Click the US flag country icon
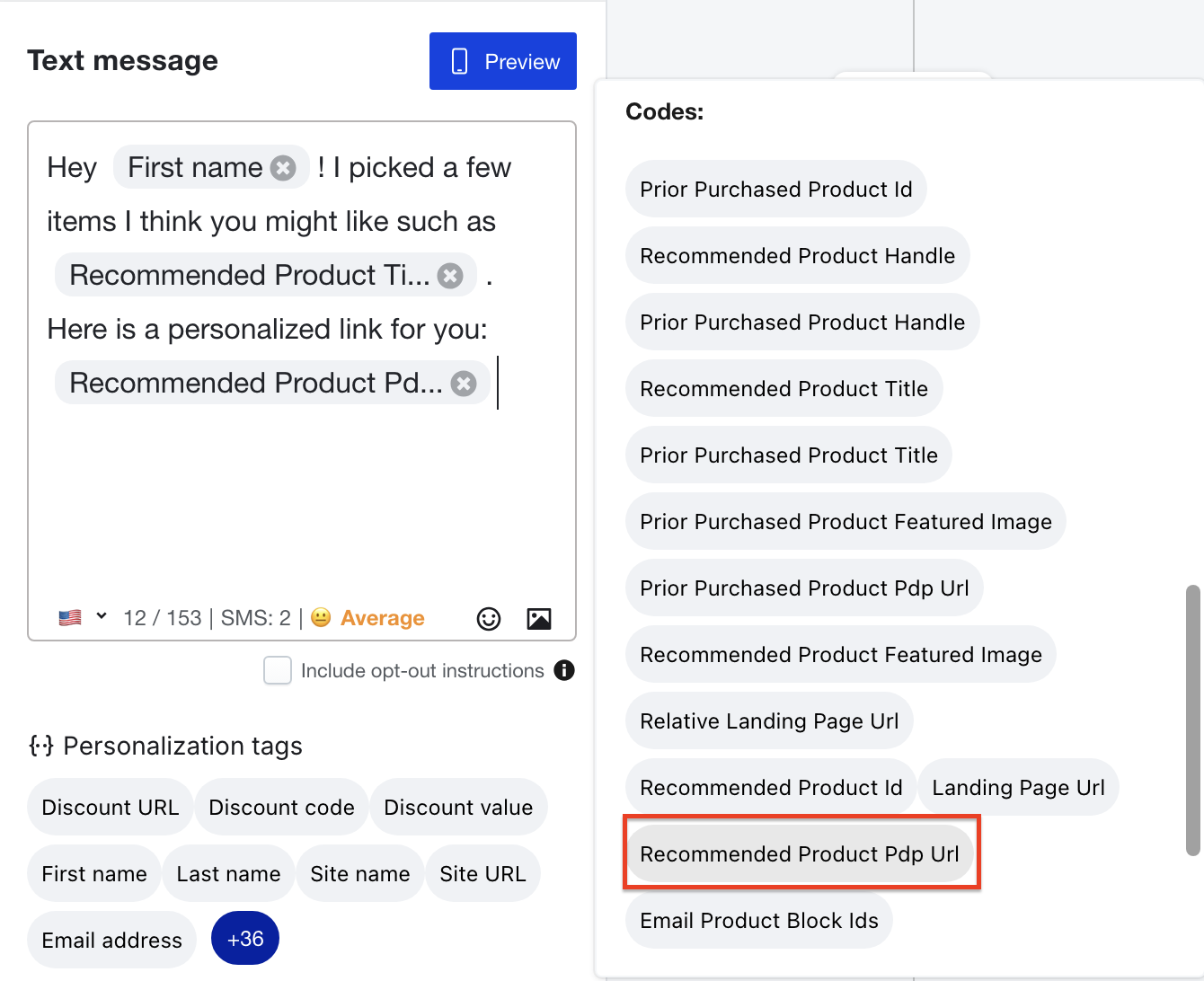Screen dimensions: 1204x981 coord(70,618)
